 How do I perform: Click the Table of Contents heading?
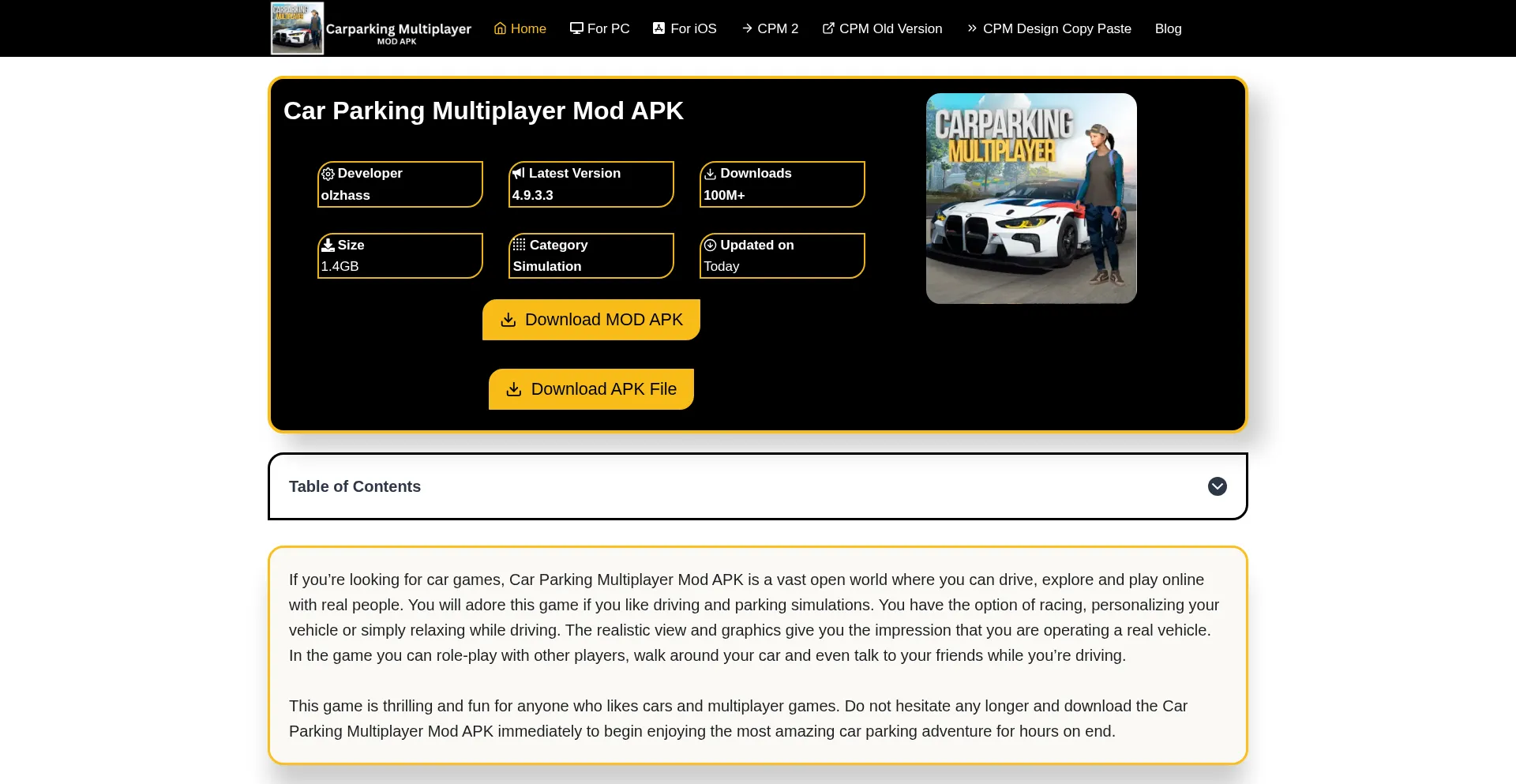point(355,486)
